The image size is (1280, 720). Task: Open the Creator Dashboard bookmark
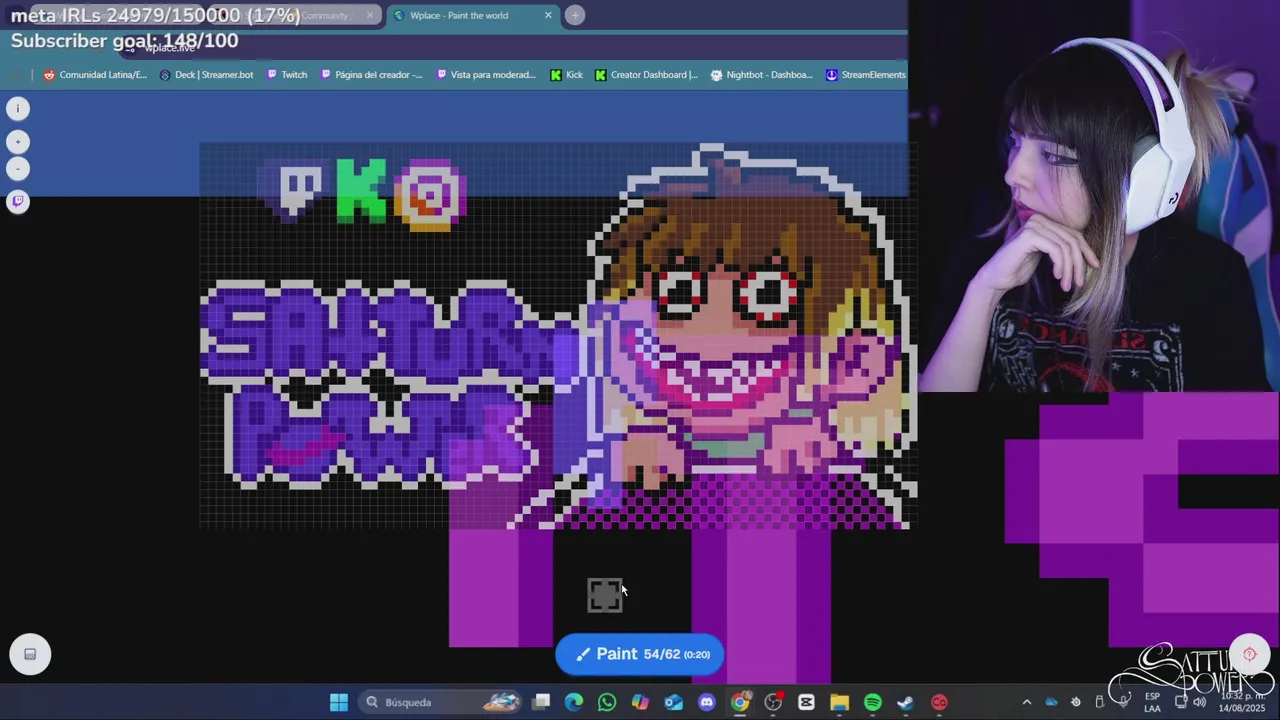pos(646,74)
